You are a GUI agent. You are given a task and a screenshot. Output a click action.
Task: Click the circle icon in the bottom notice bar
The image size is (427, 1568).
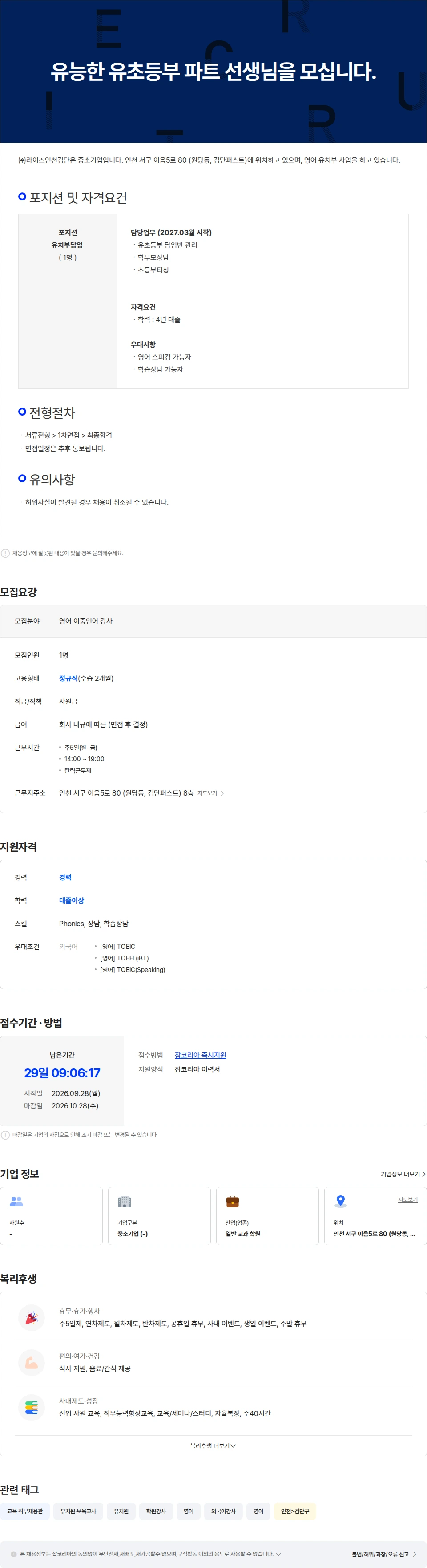[x=14, y=1553]
